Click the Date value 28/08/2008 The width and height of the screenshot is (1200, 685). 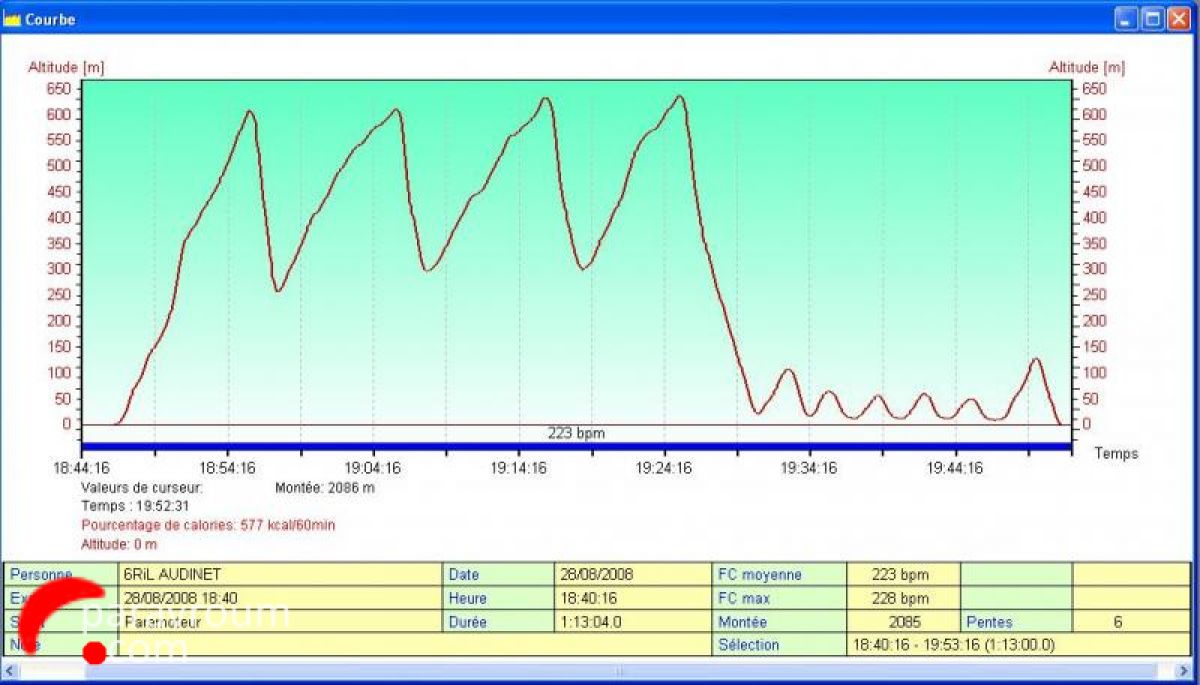point(631,575)
